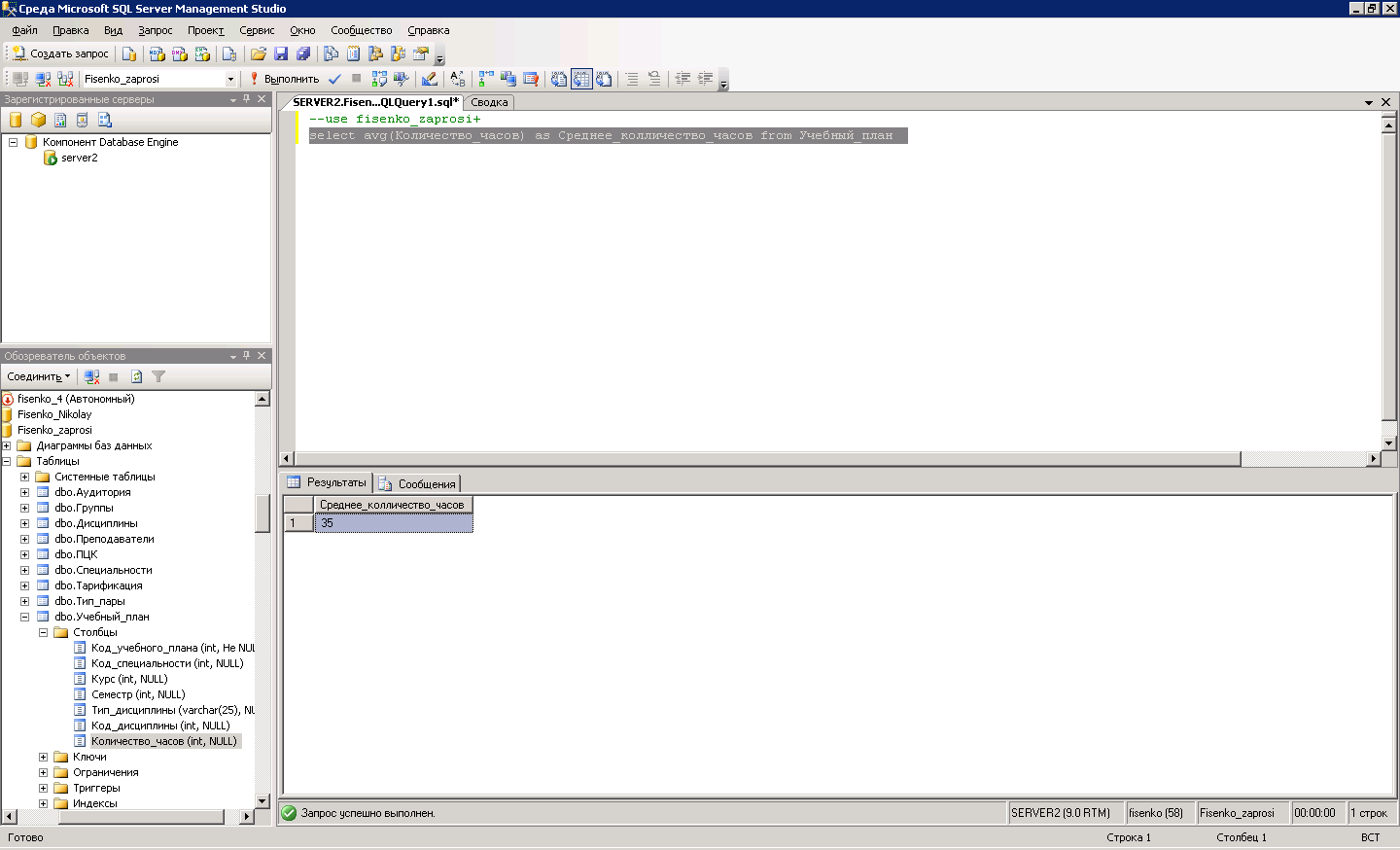Click the Save All icon
Viewport: 1400px width, 850px height.
(303, 53)
